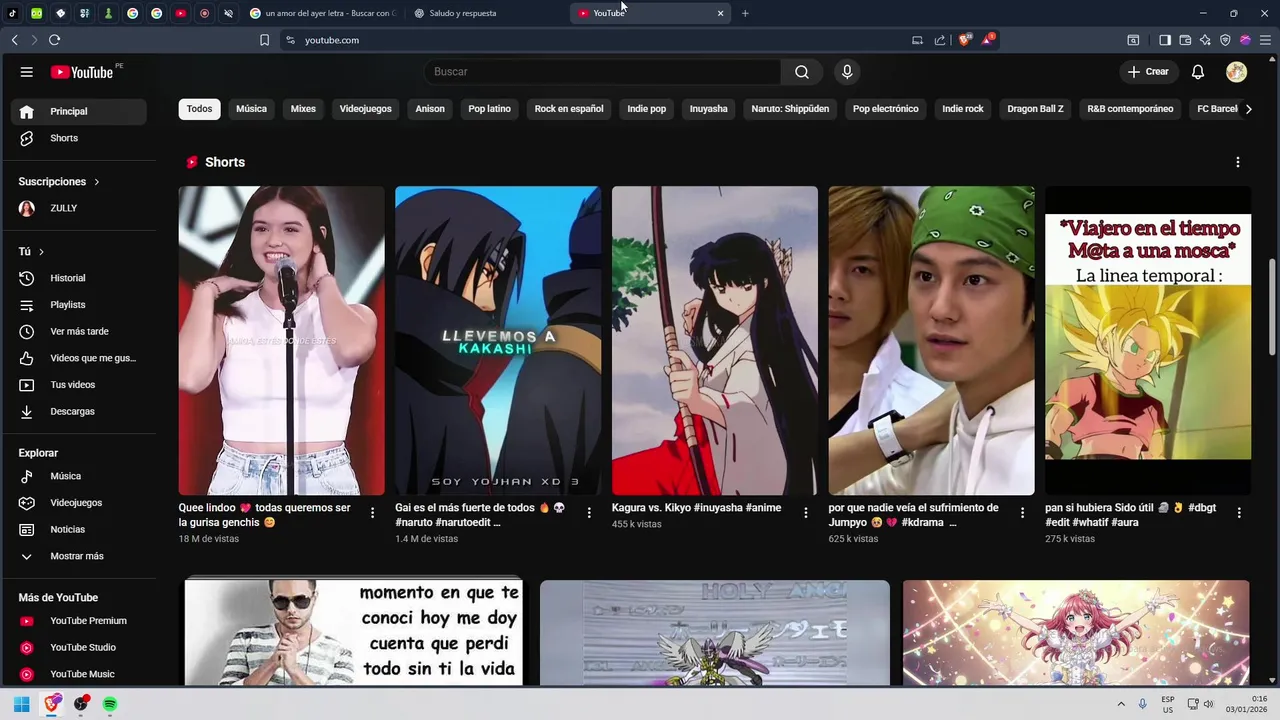Open options for Quee lindoo Short

click(373, 513)
